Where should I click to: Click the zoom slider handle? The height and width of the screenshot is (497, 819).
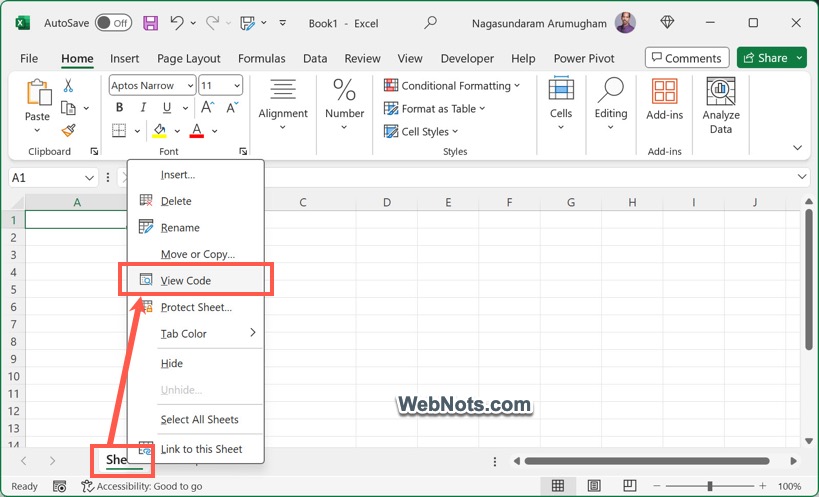[710, 486]
